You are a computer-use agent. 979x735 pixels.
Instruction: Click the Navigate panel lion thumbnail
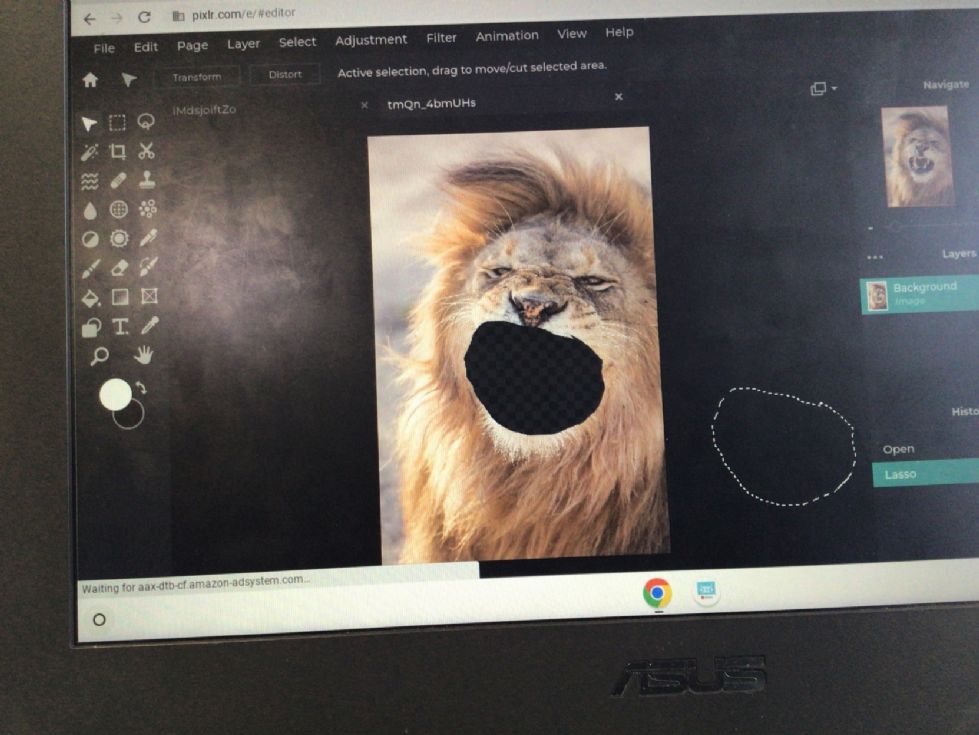pyautogui.click(x=918, y=157)
